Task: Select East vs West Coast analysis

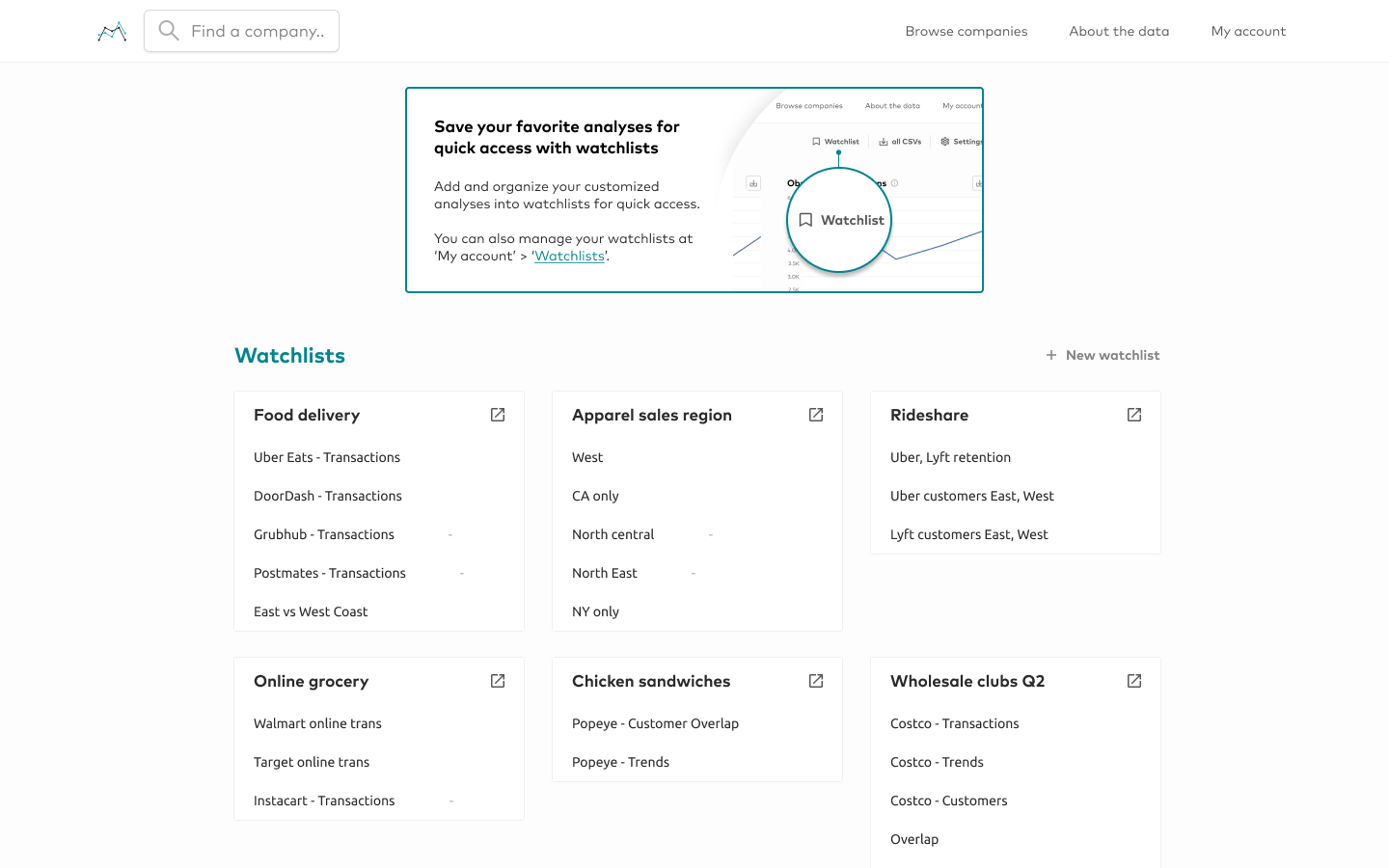Action: point(311,611)
